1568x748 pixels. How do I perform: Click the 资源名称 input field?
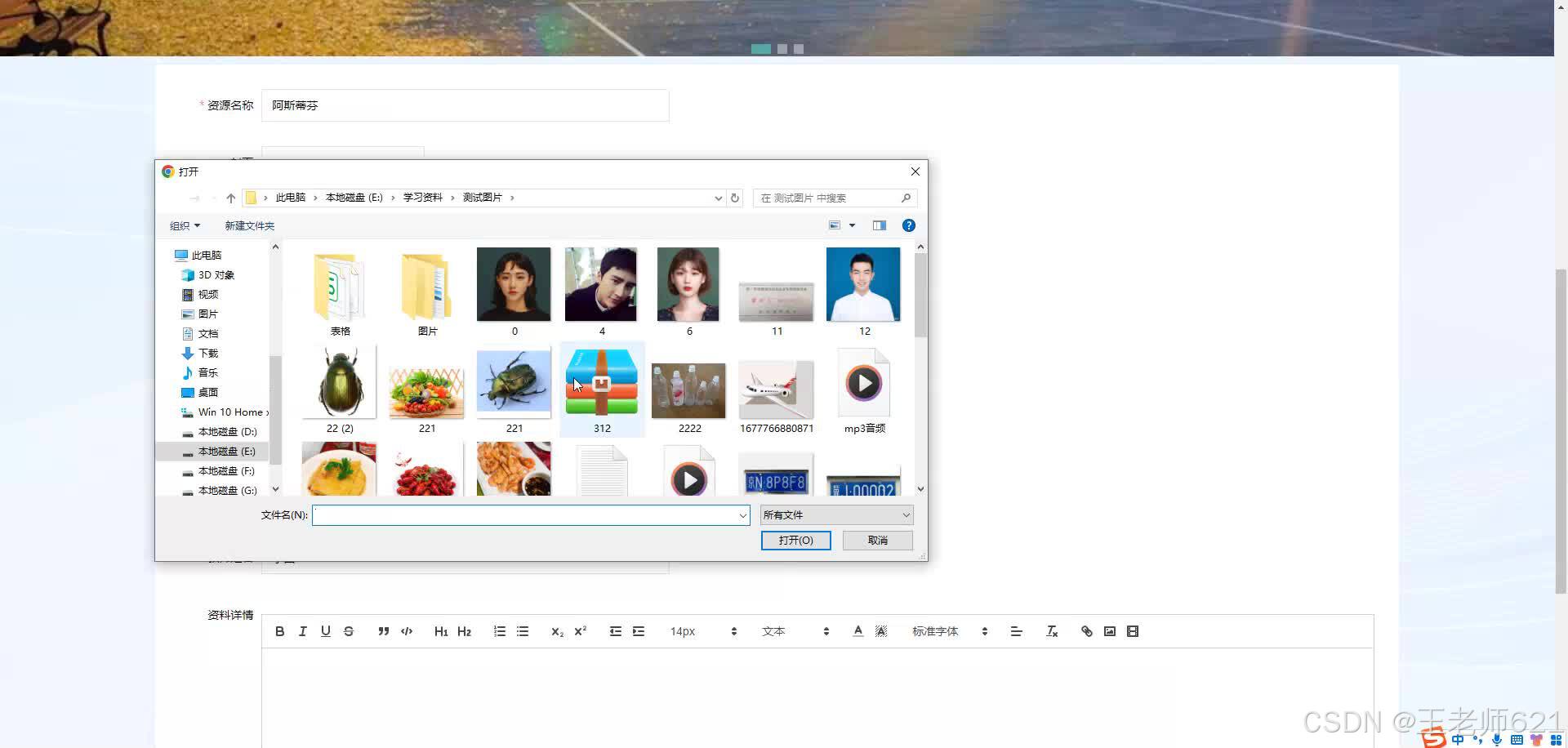coord(465,105)
